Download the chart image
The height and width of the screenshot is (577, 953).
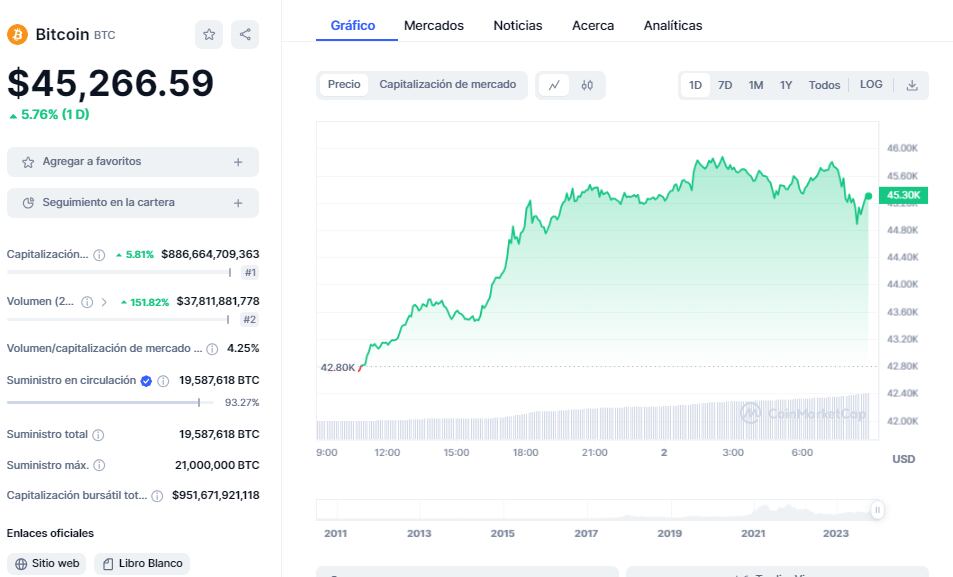click(911, 85)
